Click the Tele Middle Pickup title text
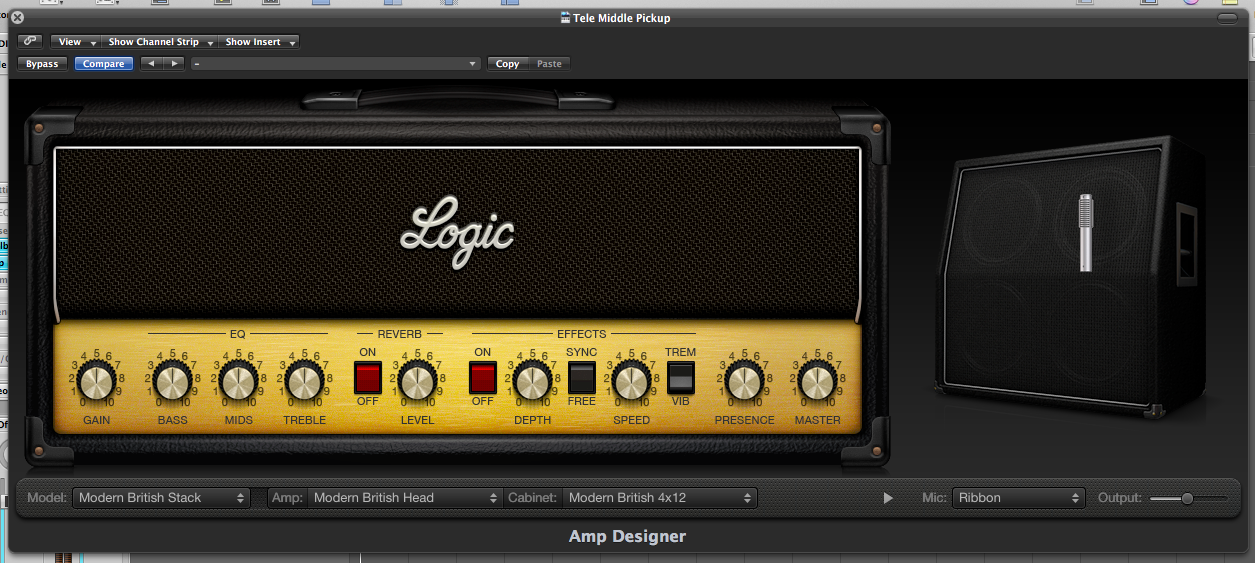The width and height of the screenshot is (1255, 563). (x=621, y=18)
